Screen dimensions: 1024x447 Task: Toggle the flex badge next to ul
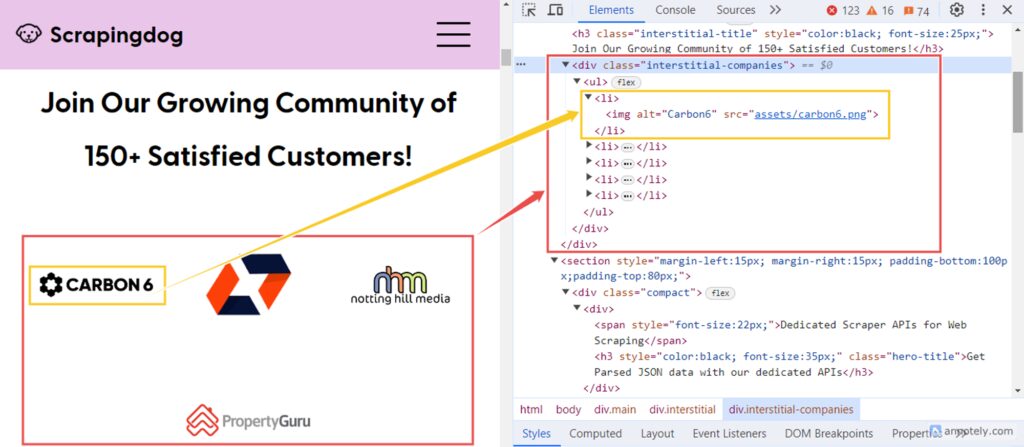coord(626,81)
